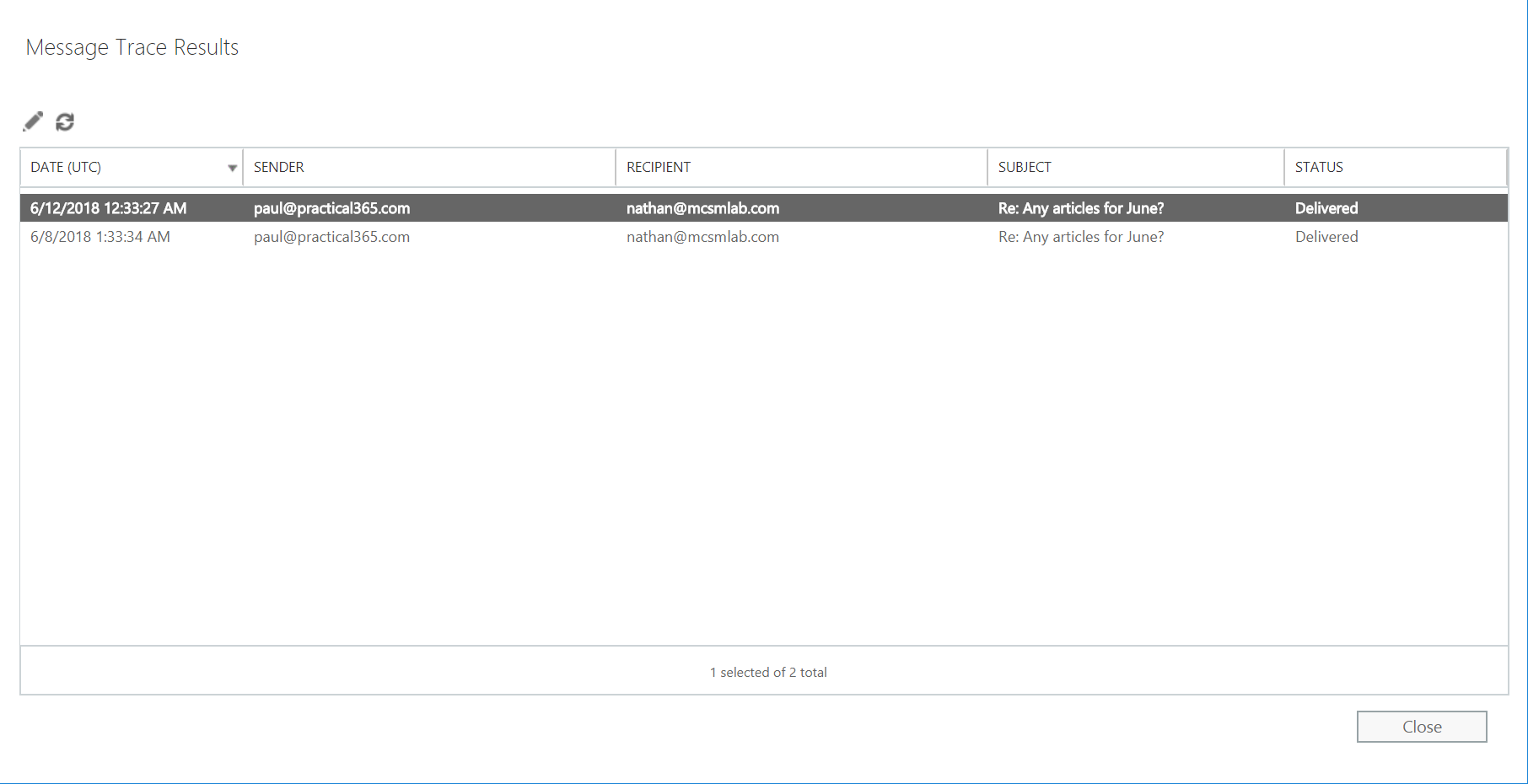1528x784 pixels.
Task: Click the subject Re: Any articles for June?
Action: click(1080, 207)
